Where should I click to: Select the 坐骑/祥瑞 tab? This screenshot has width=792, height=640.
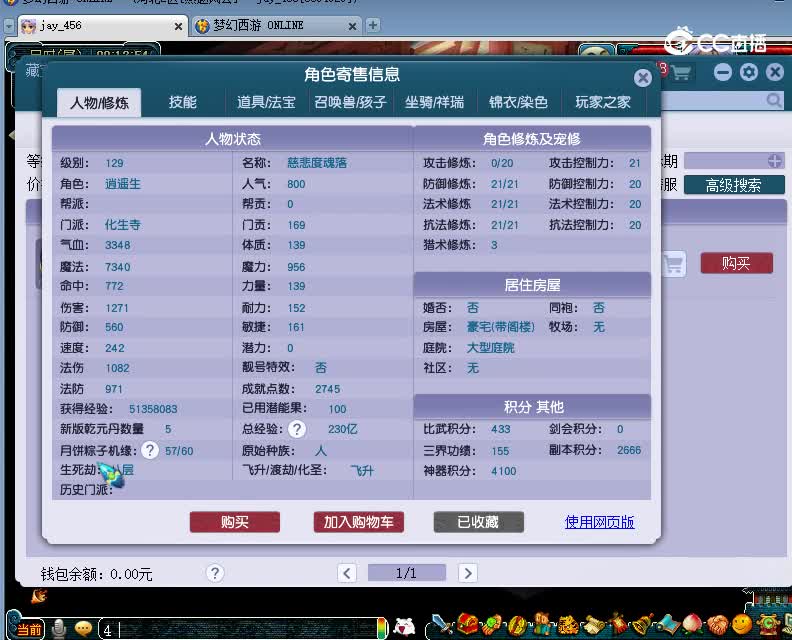click(x=434, y=103)
